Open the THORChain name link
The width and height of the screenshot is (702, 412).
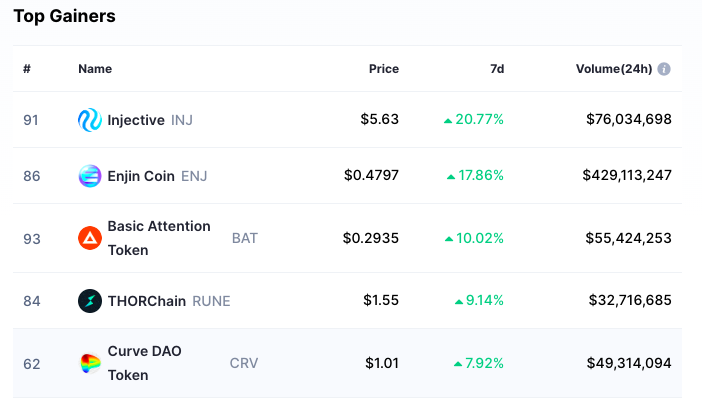click(147, 301)
